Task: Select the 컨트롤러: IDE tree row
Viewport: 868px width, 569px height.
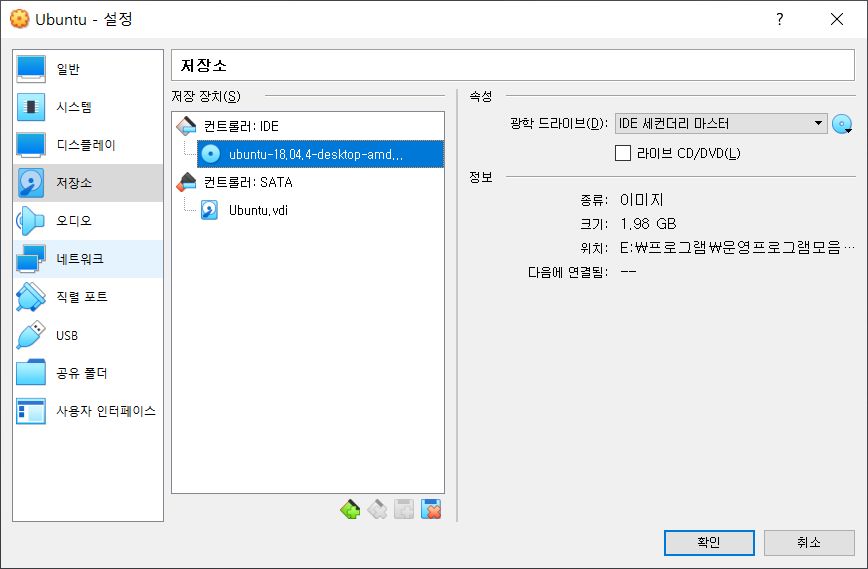Action: 308,126
